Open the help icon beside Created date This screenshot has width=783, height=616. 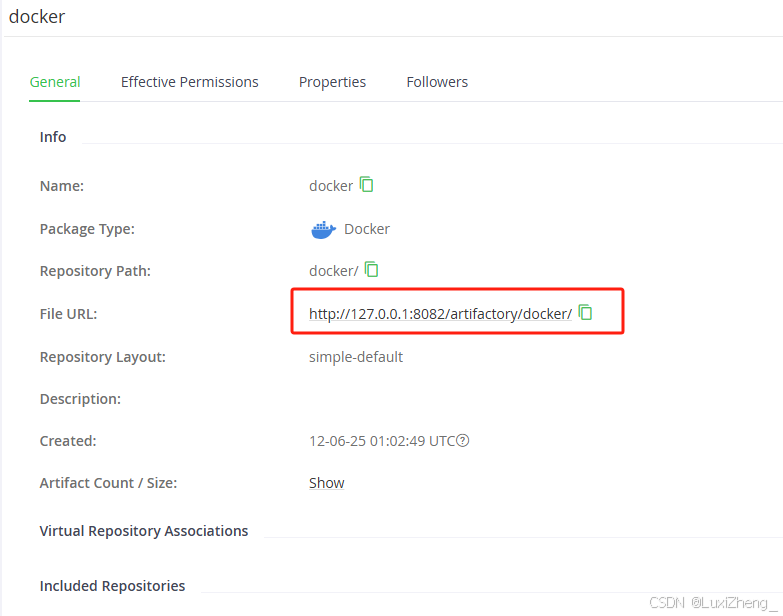463,441
